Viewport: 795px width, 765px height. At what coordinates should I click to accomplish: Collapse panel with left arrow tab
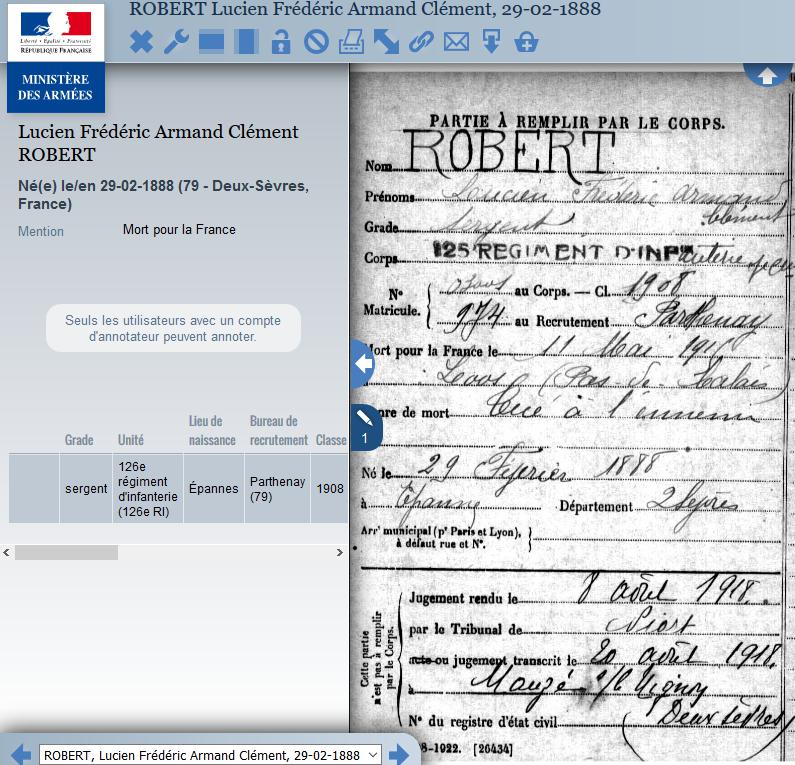(363, 363)
